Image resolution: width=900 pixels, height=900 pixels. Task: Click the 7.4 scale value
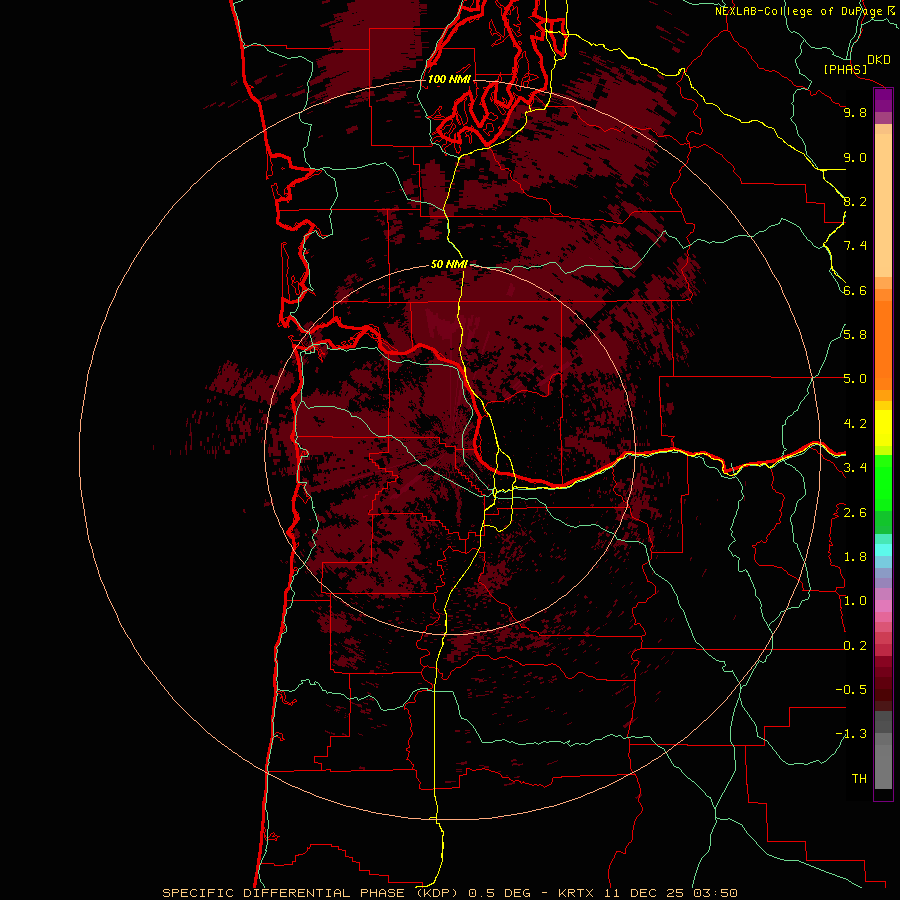[855, 246]
